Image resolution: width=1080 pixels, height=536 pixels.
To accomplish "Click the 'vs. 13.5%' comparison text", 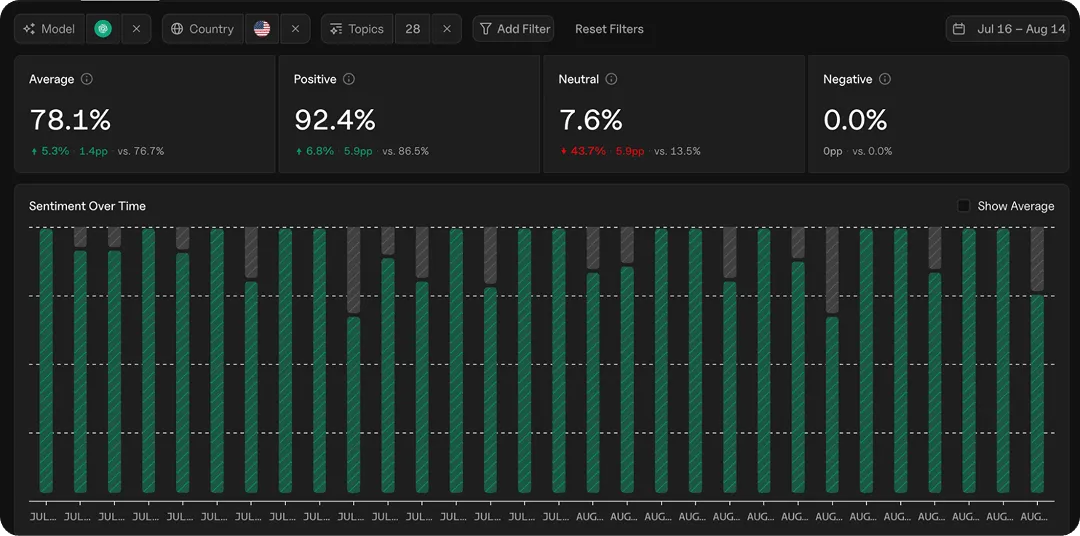I will pyautogui.click(x=677, y=151).
